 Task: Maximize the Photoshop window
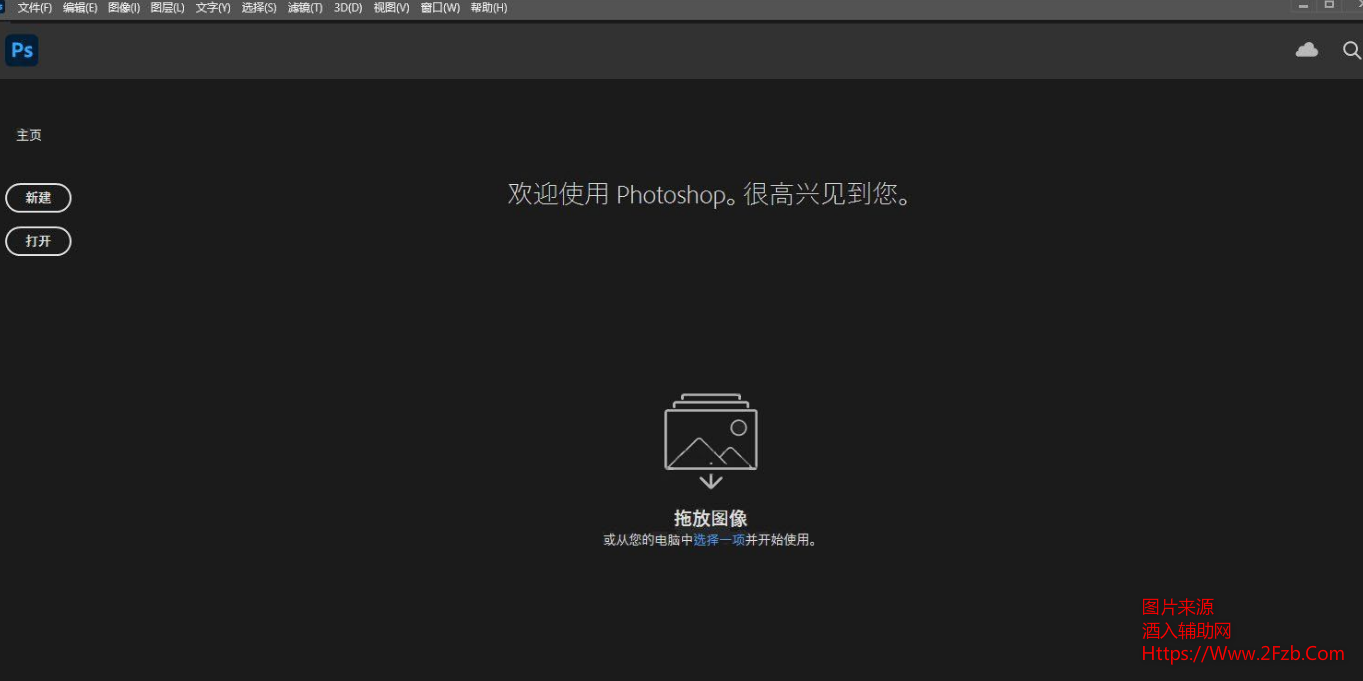(1329, 6)
